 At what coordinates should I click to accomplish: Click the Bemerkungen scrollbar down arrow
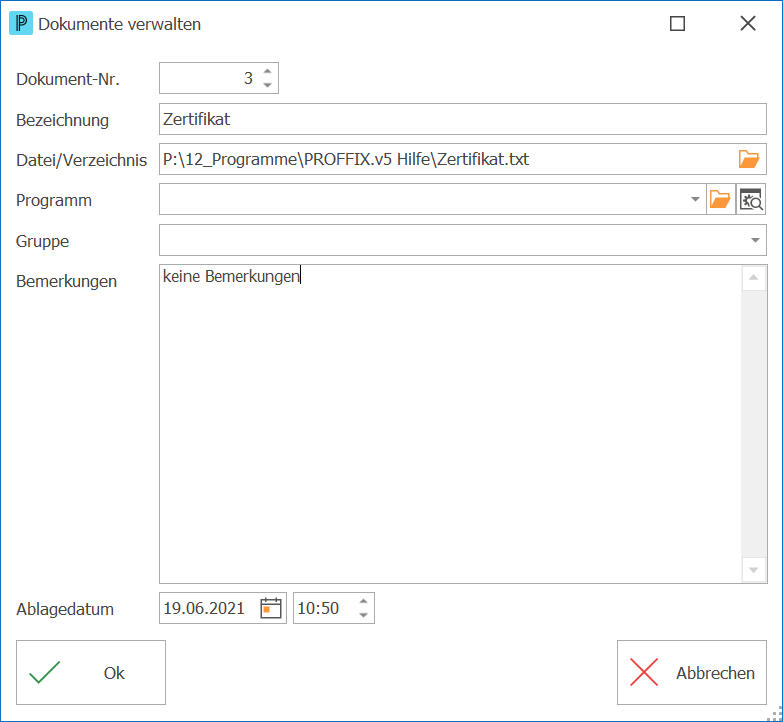coord(754,570)
